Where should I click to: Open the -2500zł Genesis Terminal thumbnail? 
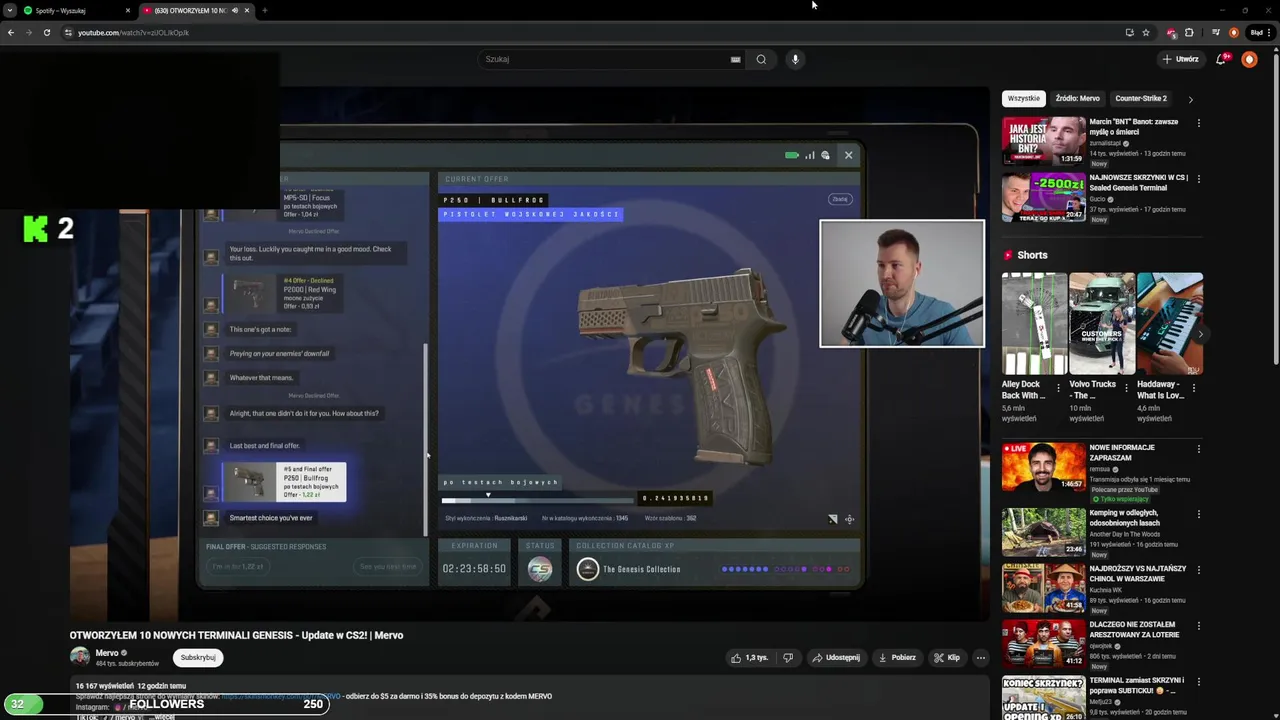[x=1043, y=197]
